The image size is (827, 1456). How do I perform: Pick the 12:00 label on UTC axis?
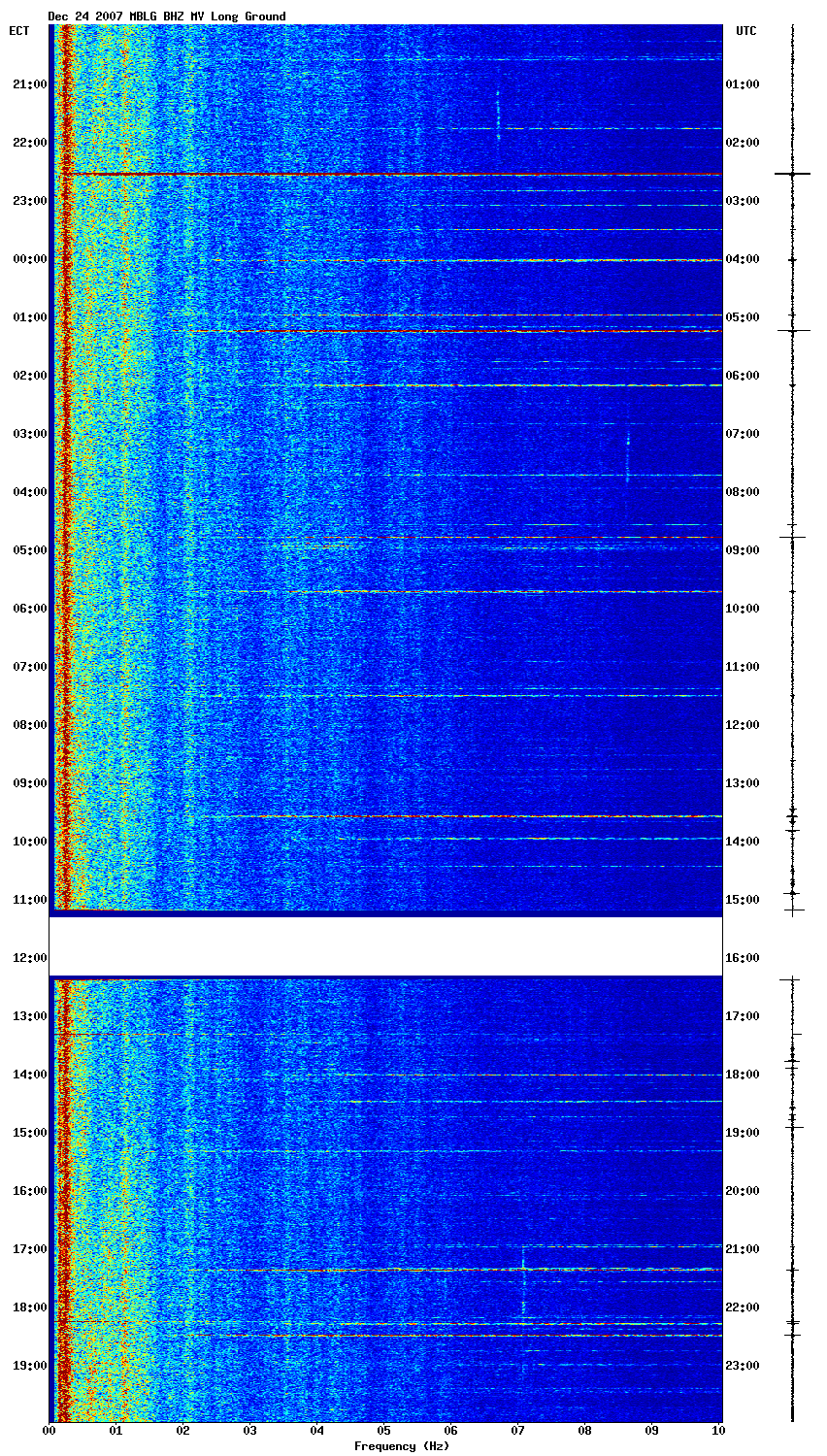pyautogui.click(x=743, y=725)
